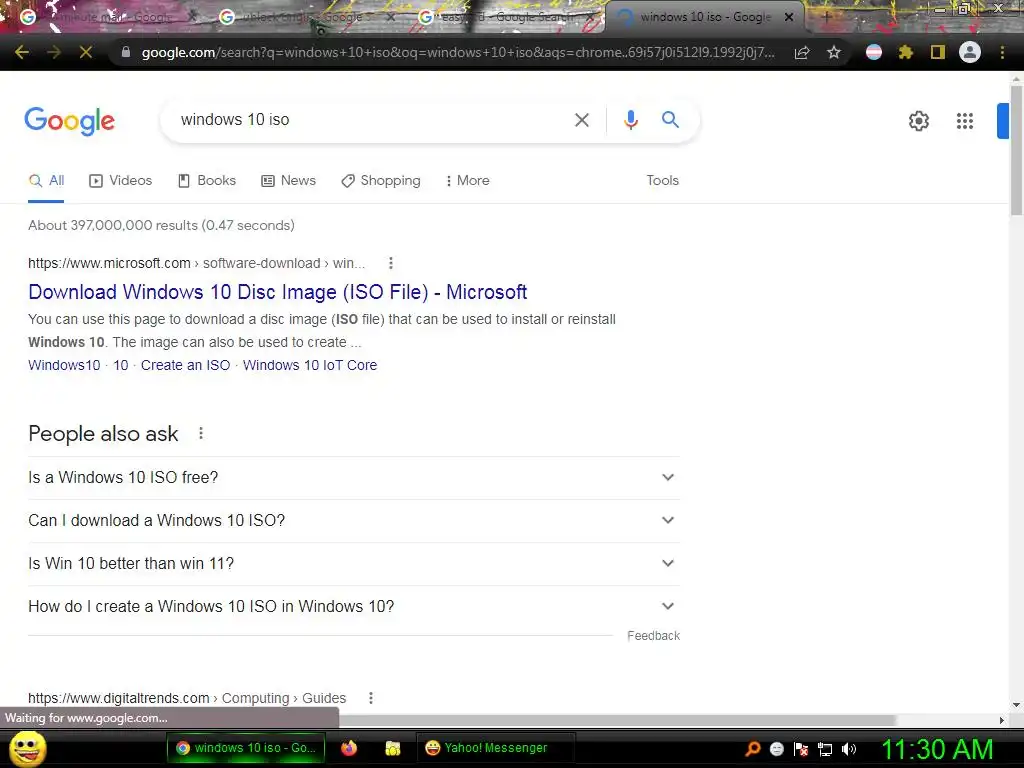This screenshot has height=768, width=1024.
Task: Expand 'Can I download a Windows 10 ISO?'
Action: [x=354, y=521]
